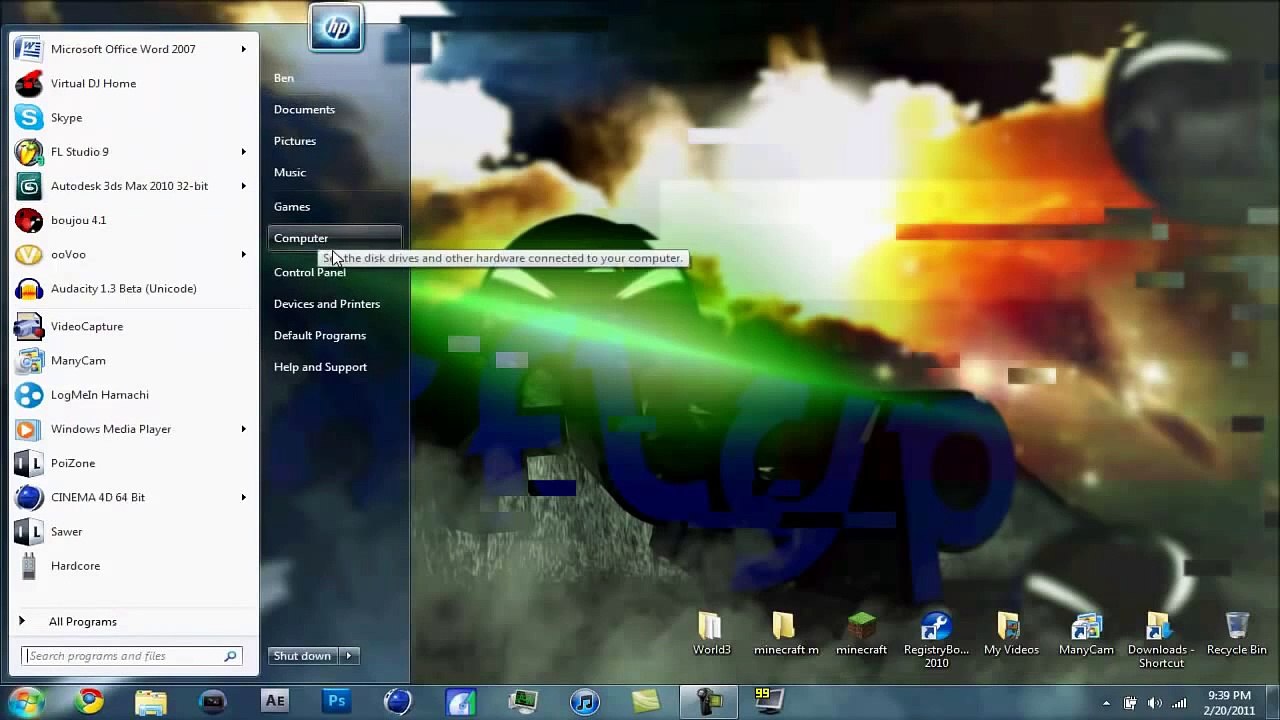Screen dimensions: 1280x720
Task: Select Devices and Printers menu entry
Action: tap(326, 304)
